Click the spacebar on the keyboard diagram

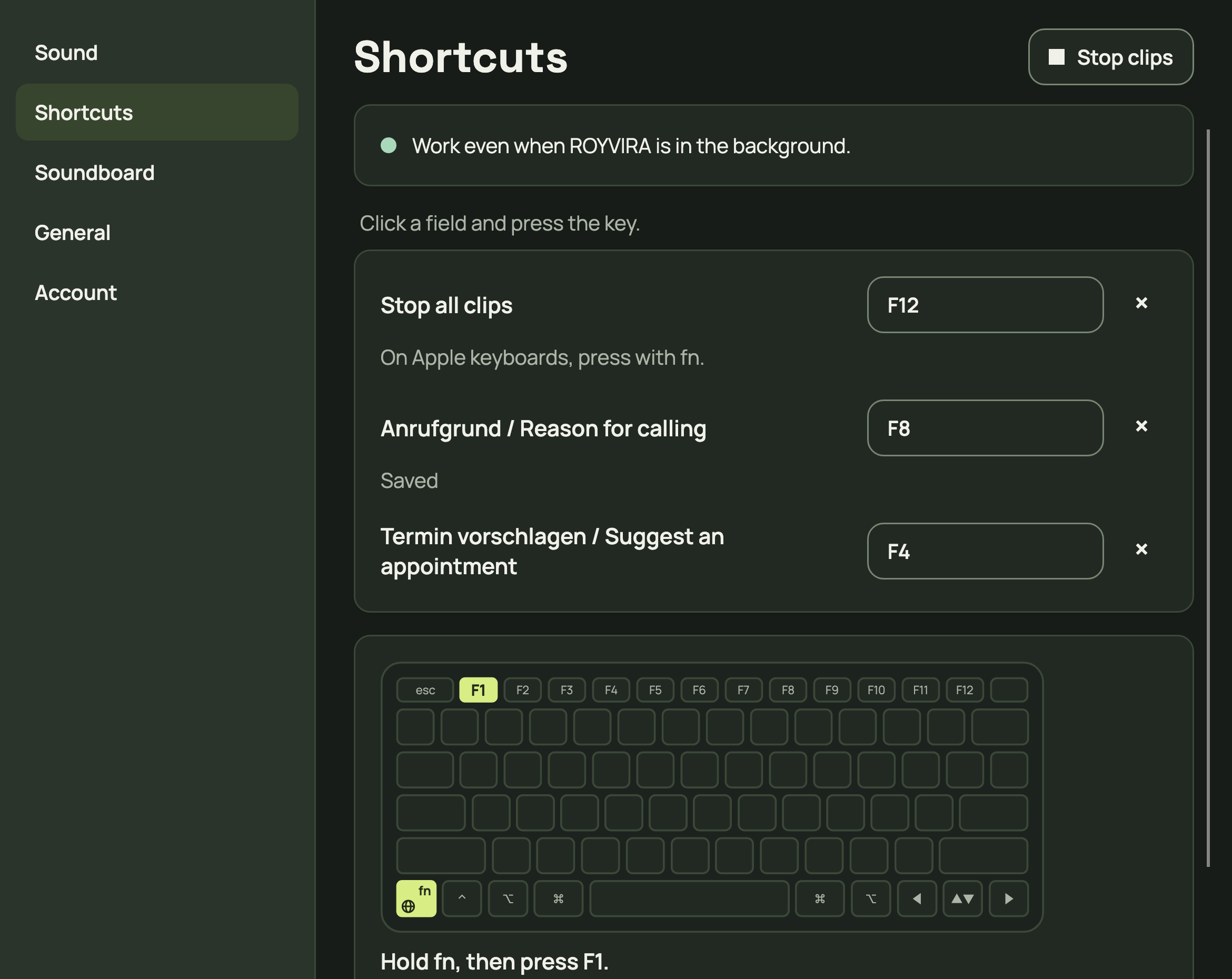pyautogui.click(x=689, y=898)
